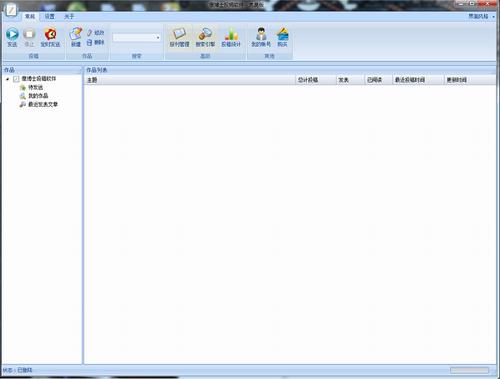The height and width of the screenshot is (379, 500).
Task: Sort list by the Subject (主题) column header
Action: [189, 80]
